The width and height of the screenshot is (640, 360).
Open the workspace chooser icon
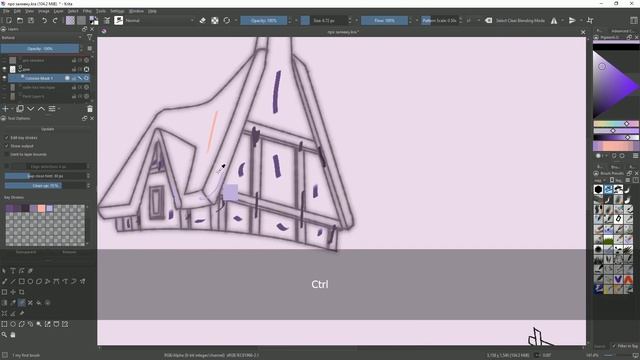tap(633, 20)
